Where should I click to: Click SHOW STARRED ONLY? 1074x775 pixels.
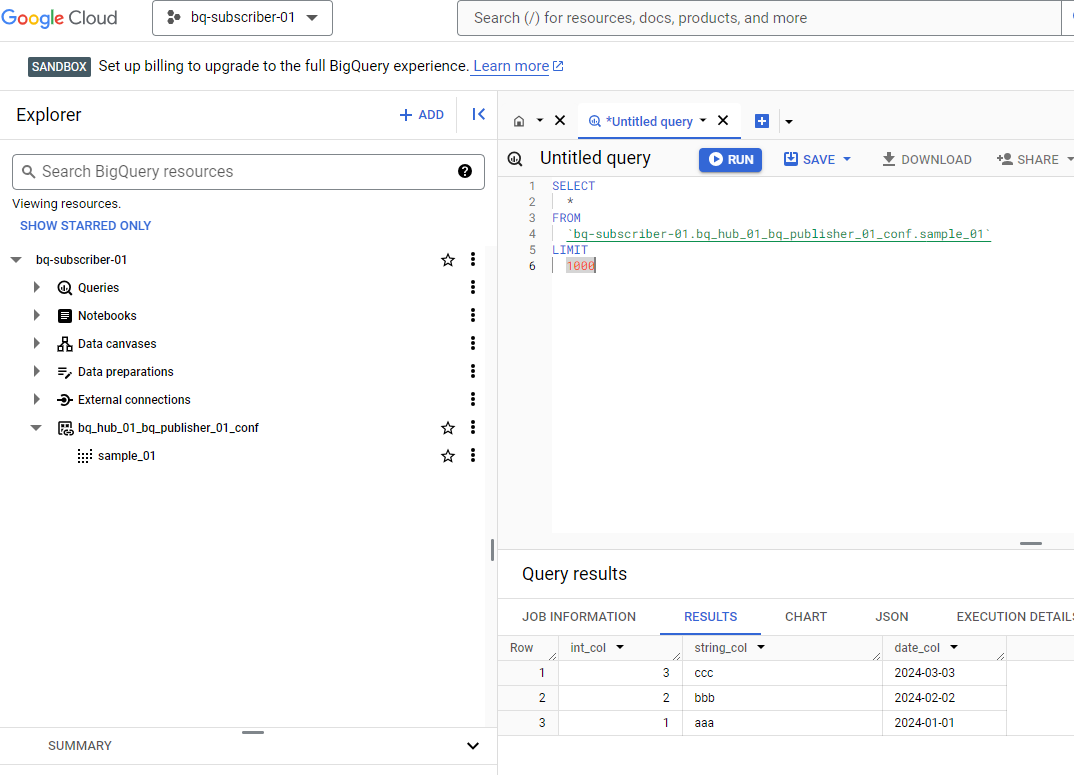click(86, 225)
